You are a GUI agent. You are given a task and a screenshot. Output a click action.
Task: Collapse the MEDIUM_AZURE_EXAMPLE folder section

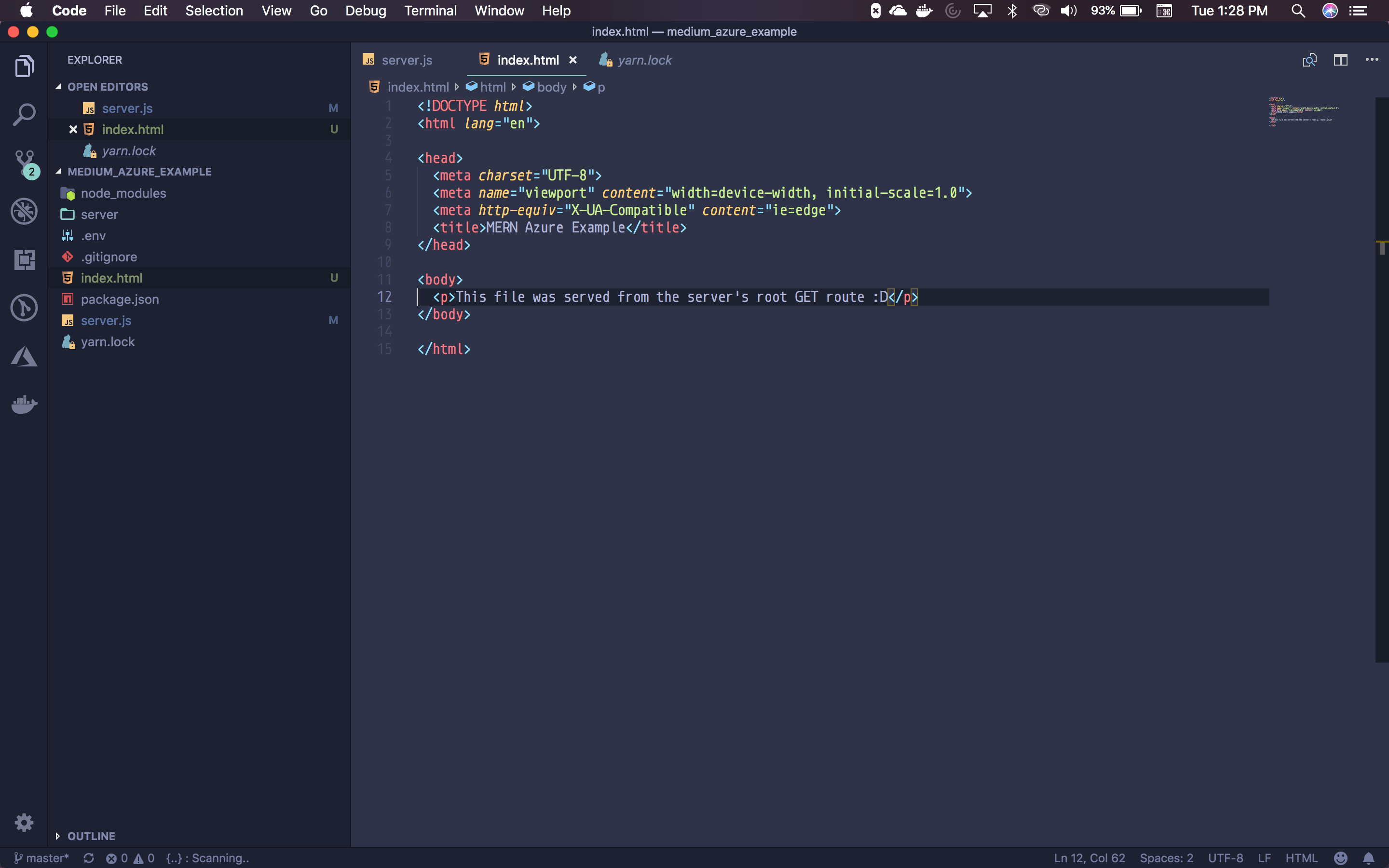[139, 172]
